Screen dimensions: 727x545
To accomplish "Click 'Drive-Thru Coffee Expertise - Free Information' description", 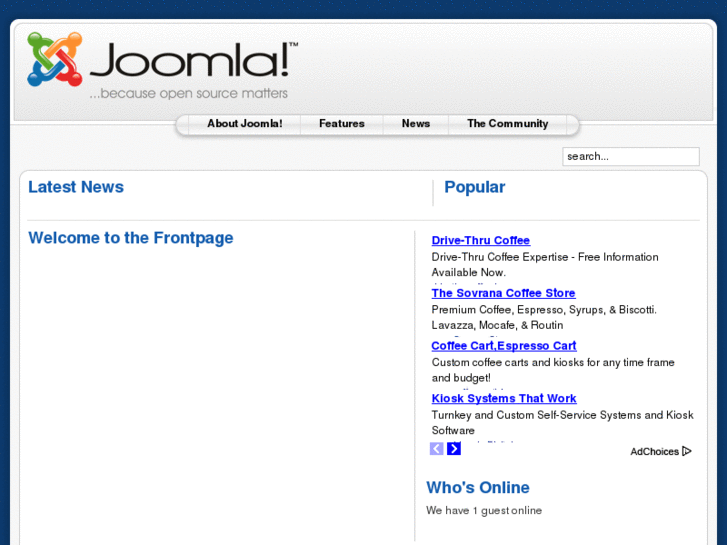I will [545, 265].
